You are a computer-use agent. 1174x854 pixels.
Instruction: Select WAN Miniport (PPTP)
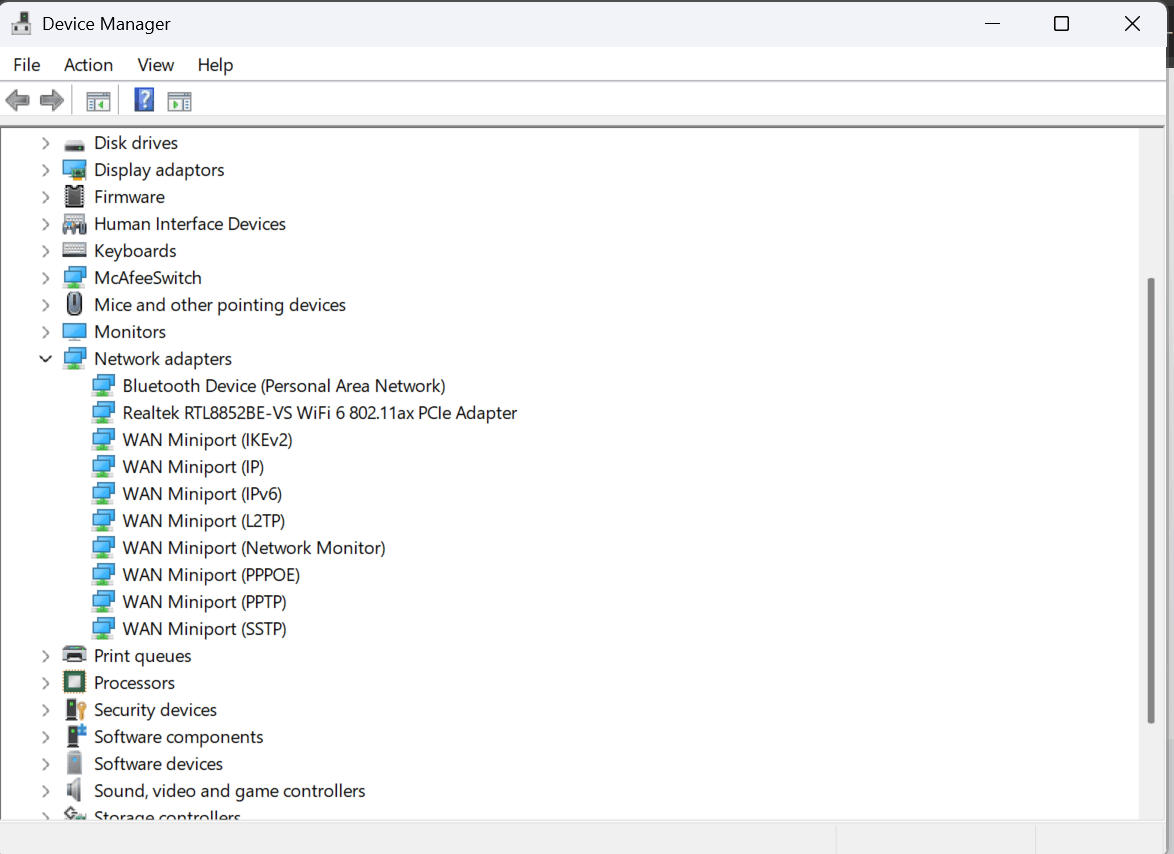point(204,601)
